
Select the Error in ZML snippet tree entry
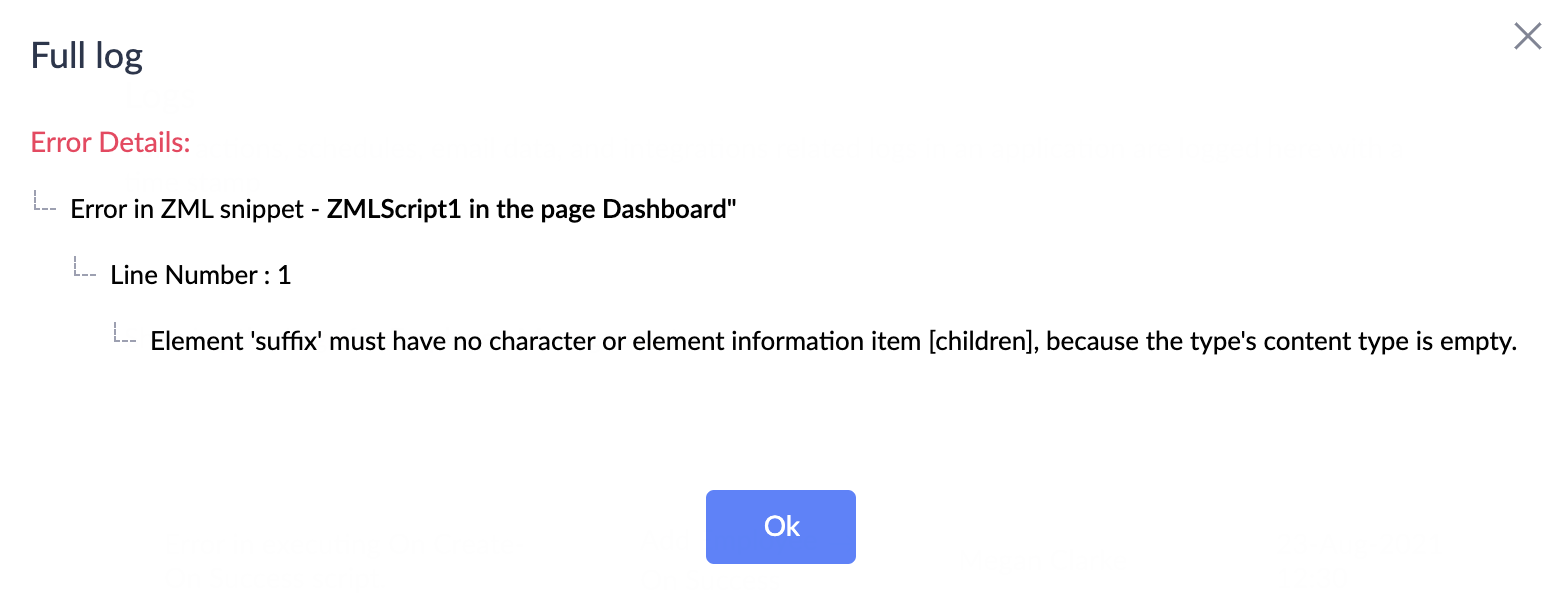click(404, 210)
